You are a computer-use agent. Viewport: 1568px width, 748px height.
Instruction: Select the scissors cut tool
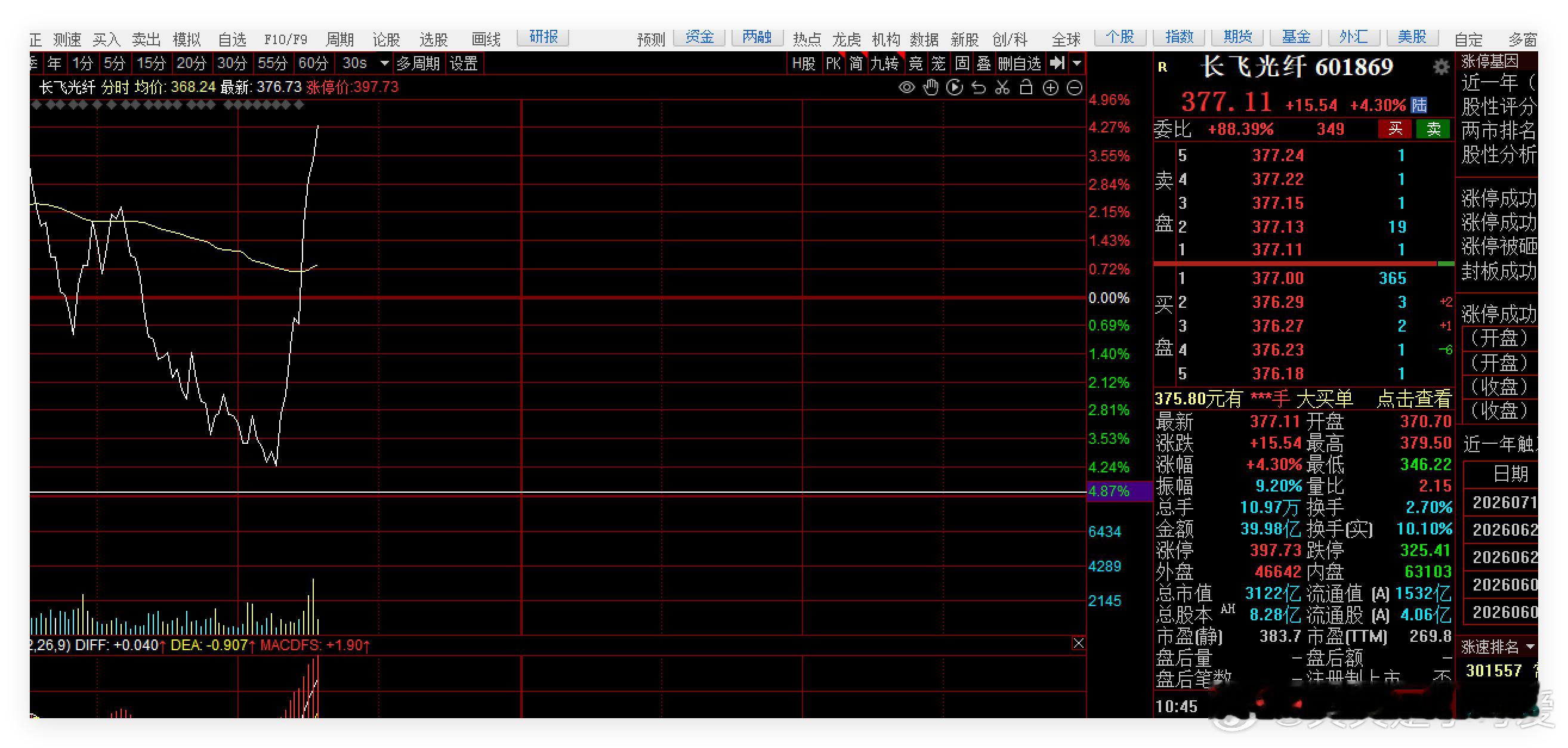point(1002,88)
